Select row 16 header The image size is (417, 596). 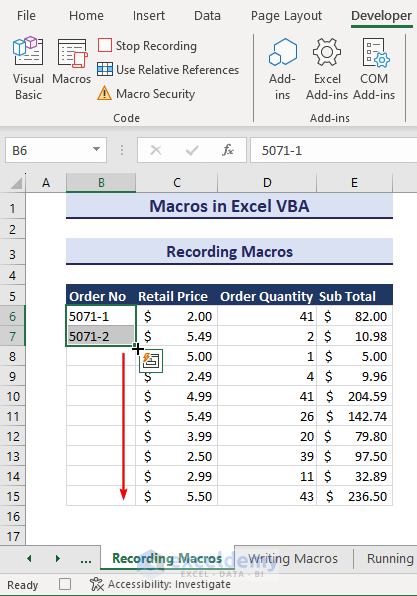13,517
